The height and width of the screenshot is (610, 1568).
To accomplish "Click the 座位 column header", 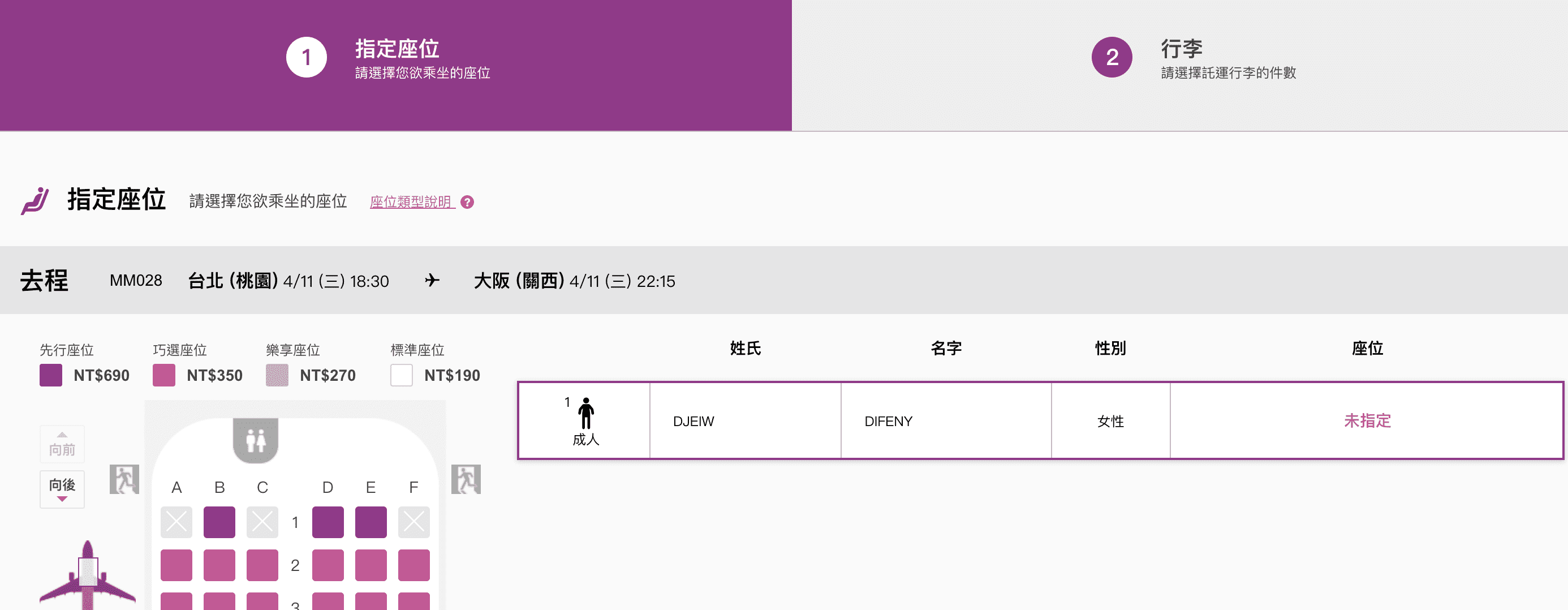I will (x=1367, y=348).
